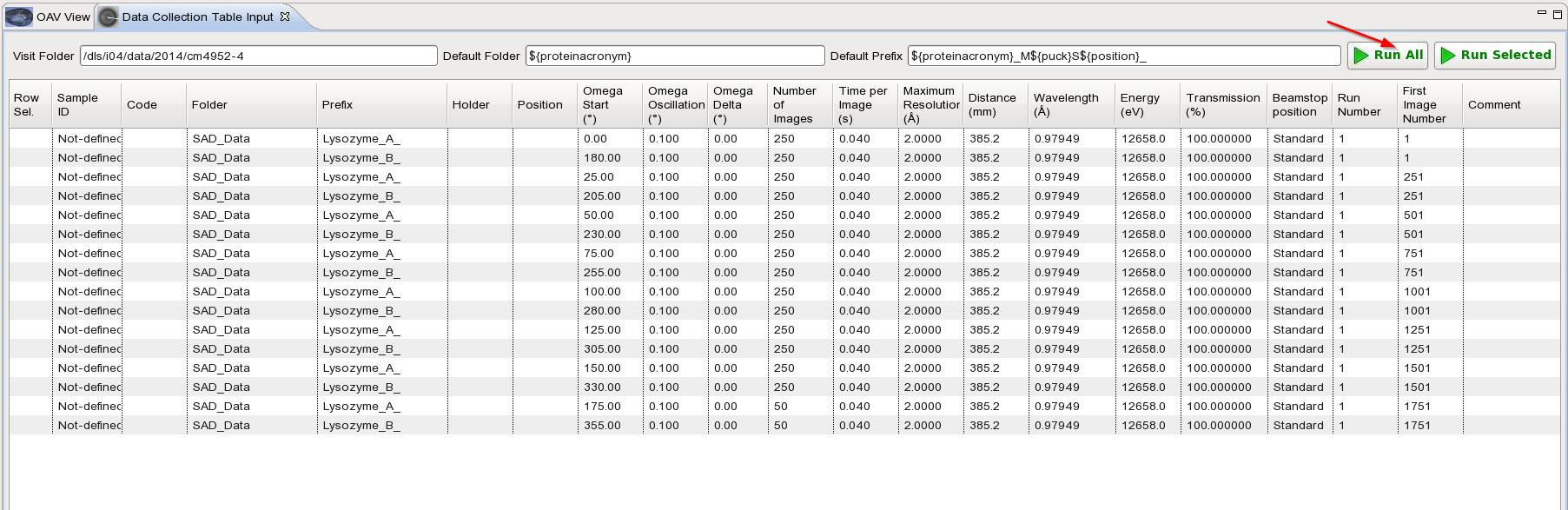Maximize the view panel using the maximize icon

(1557, 14)
